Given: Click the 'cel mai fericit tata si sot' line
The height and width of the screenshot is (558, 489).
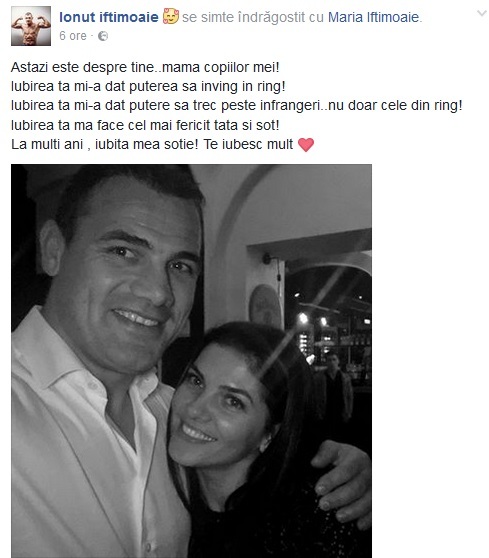Looking at the screenshot, I should pyautogui.click(x=145, y=125).
